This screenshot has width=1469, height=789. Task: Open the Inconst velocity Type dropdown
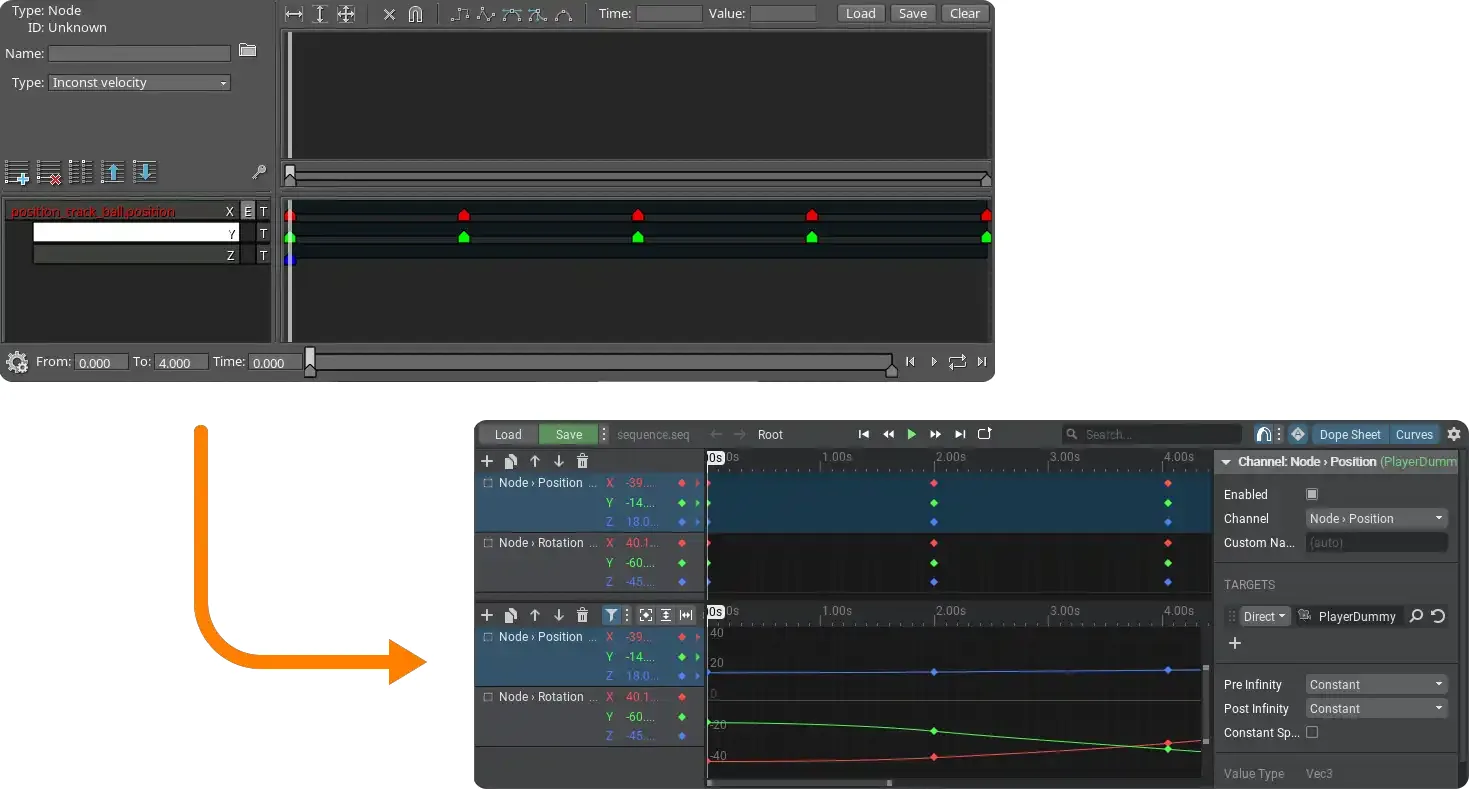pyautogui.click(x=139, y=83)
